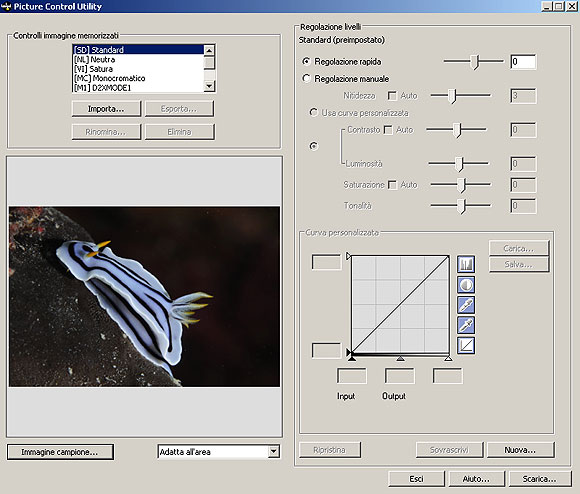Pick the upper eyedropper tool
The width and height of the screenshot is (580, 494).
tap(466, 305)
